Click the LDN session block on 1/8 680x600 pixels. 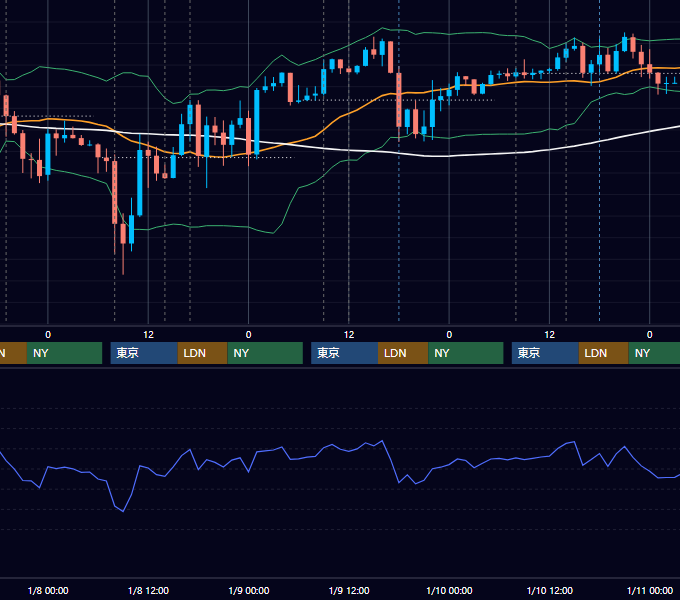(203, 353)
